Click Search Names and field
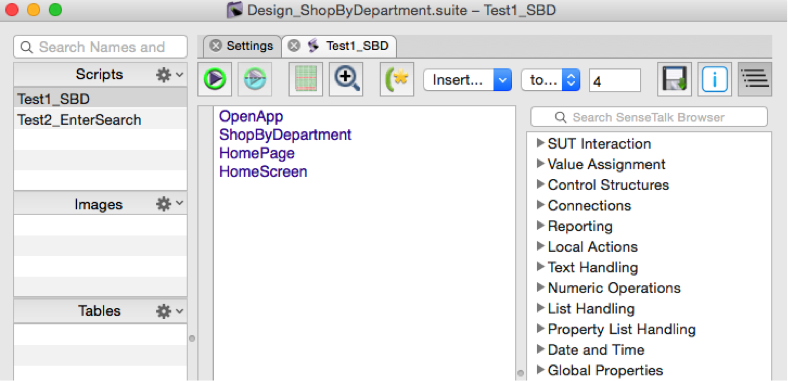 point(101,47)
